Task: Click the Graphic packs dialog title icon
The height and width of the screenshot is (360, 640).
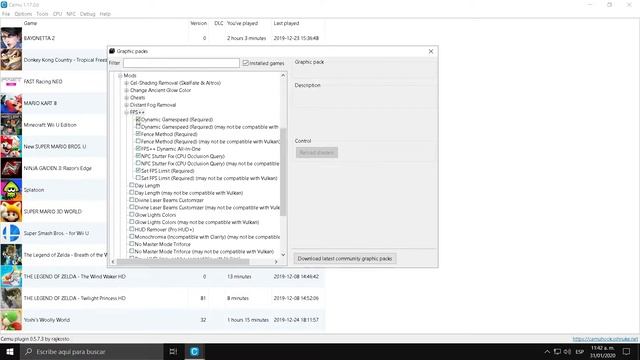Action: [x=112, y=51]
